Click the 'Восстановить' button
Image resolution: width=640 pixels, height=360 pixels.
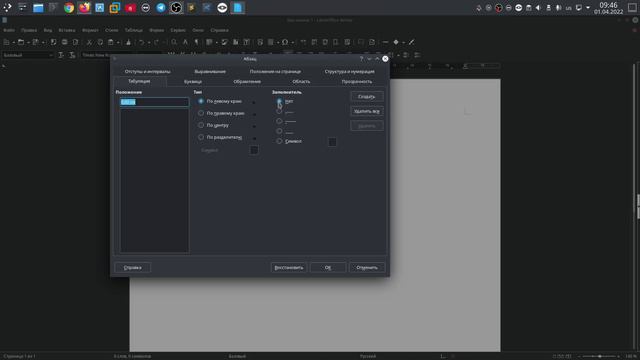point(289,267)
